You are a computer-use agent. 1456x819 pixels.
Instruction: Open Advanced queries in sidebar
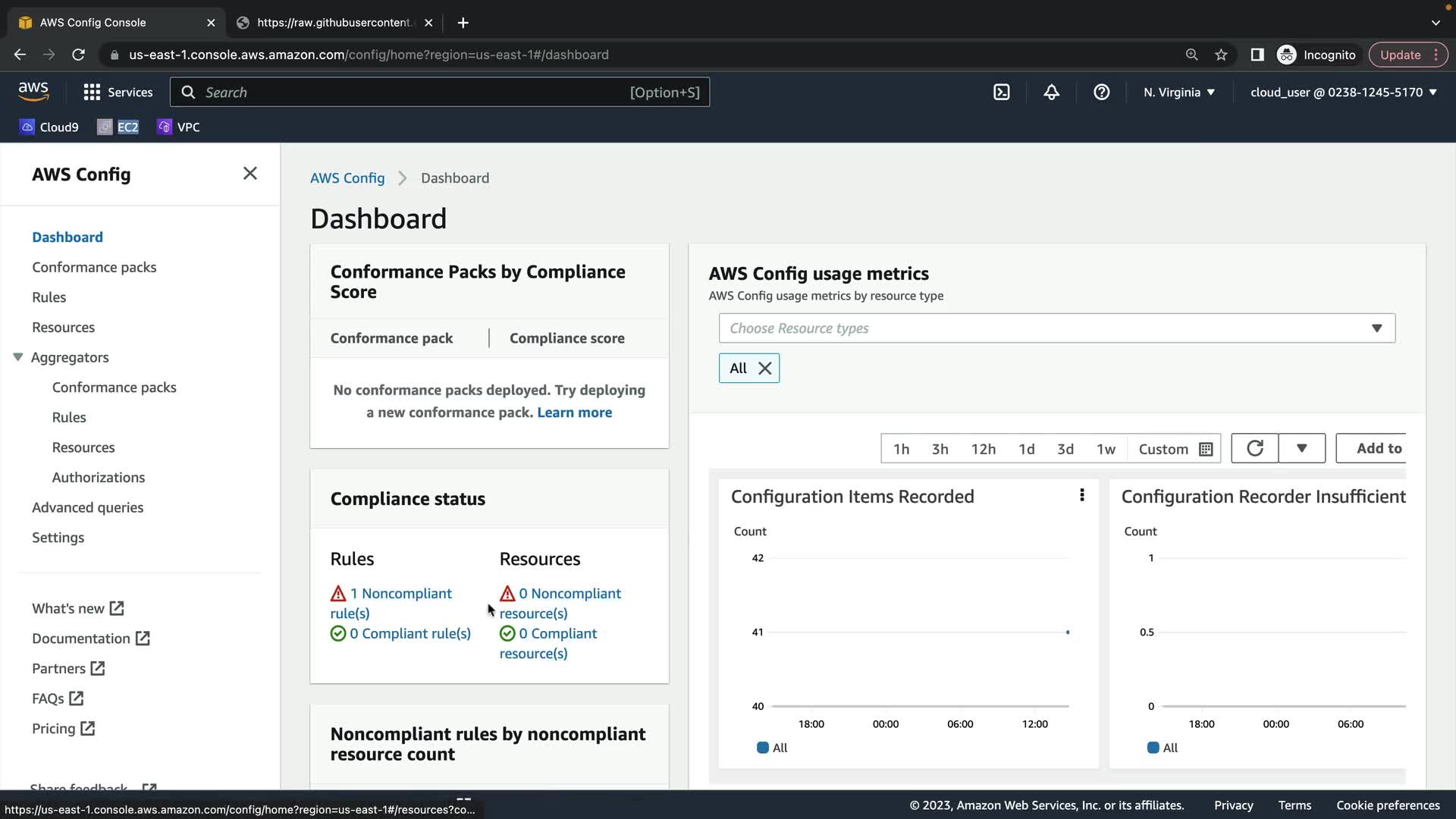(87, 507)
